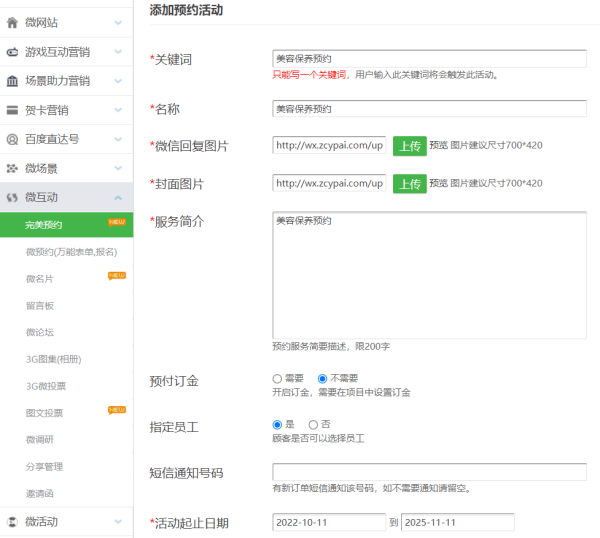This screenshot has width=600, height=538.
Task: Click the 微信回复图片 URL field
Action: pos(329,145)
